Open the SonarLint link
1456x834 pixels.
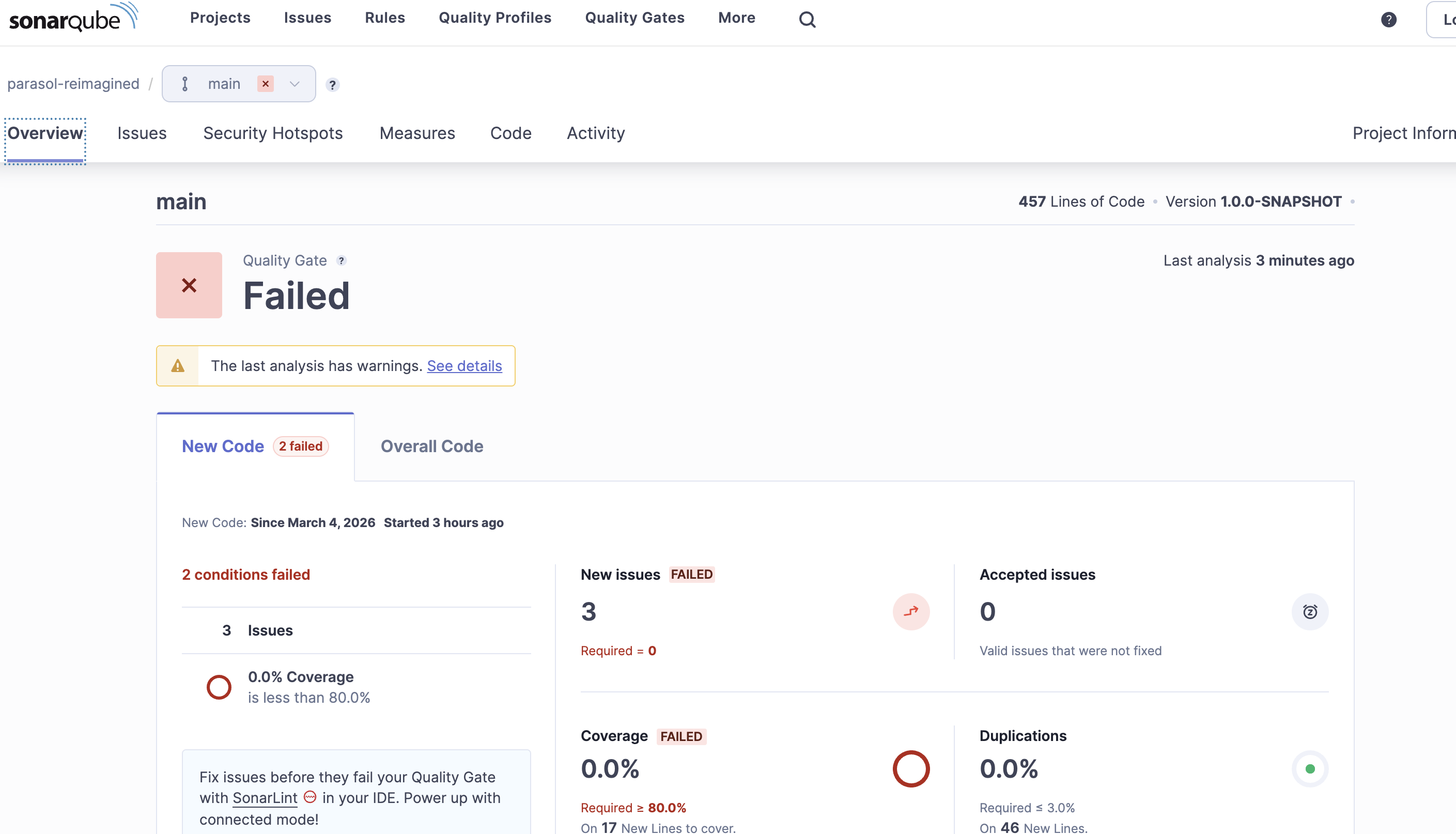(x=265, y=798)
